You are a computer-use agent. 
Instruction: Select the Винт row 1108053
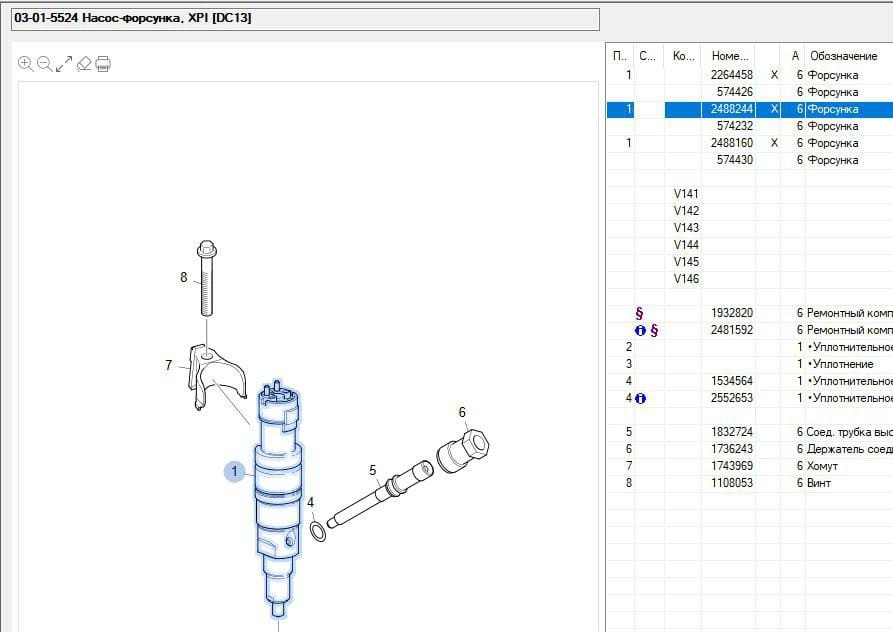tap(731, 483)
